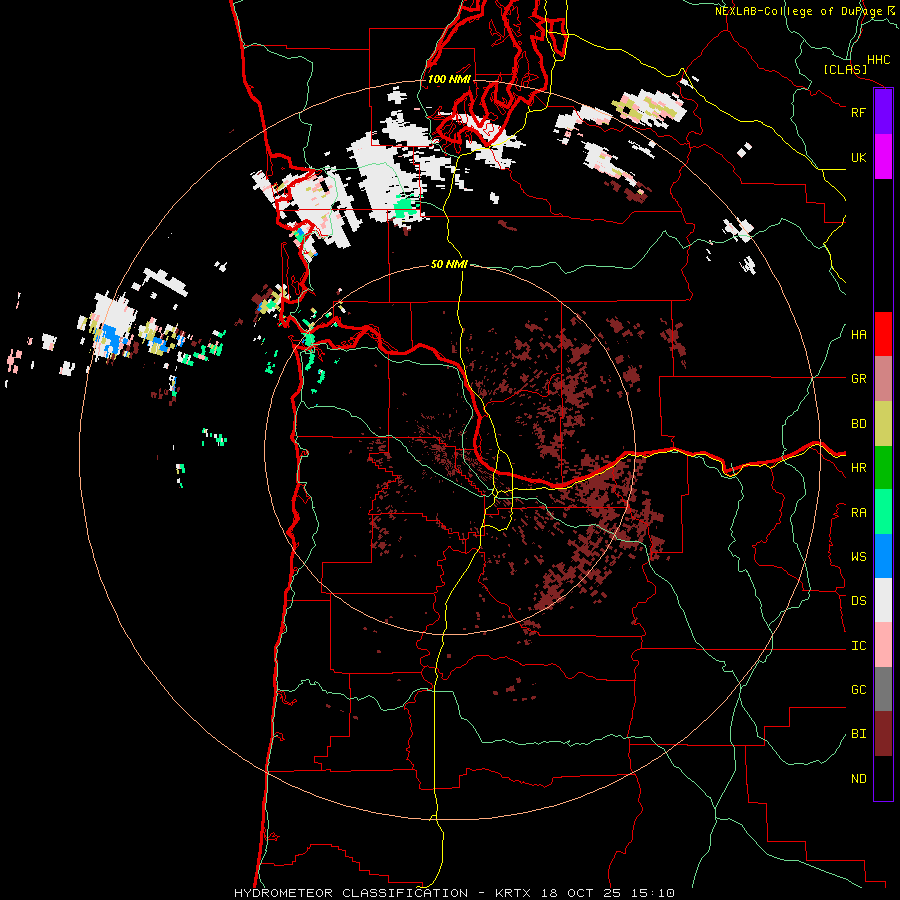Click the WS legend label
The image size is (900, 900).
858,556
